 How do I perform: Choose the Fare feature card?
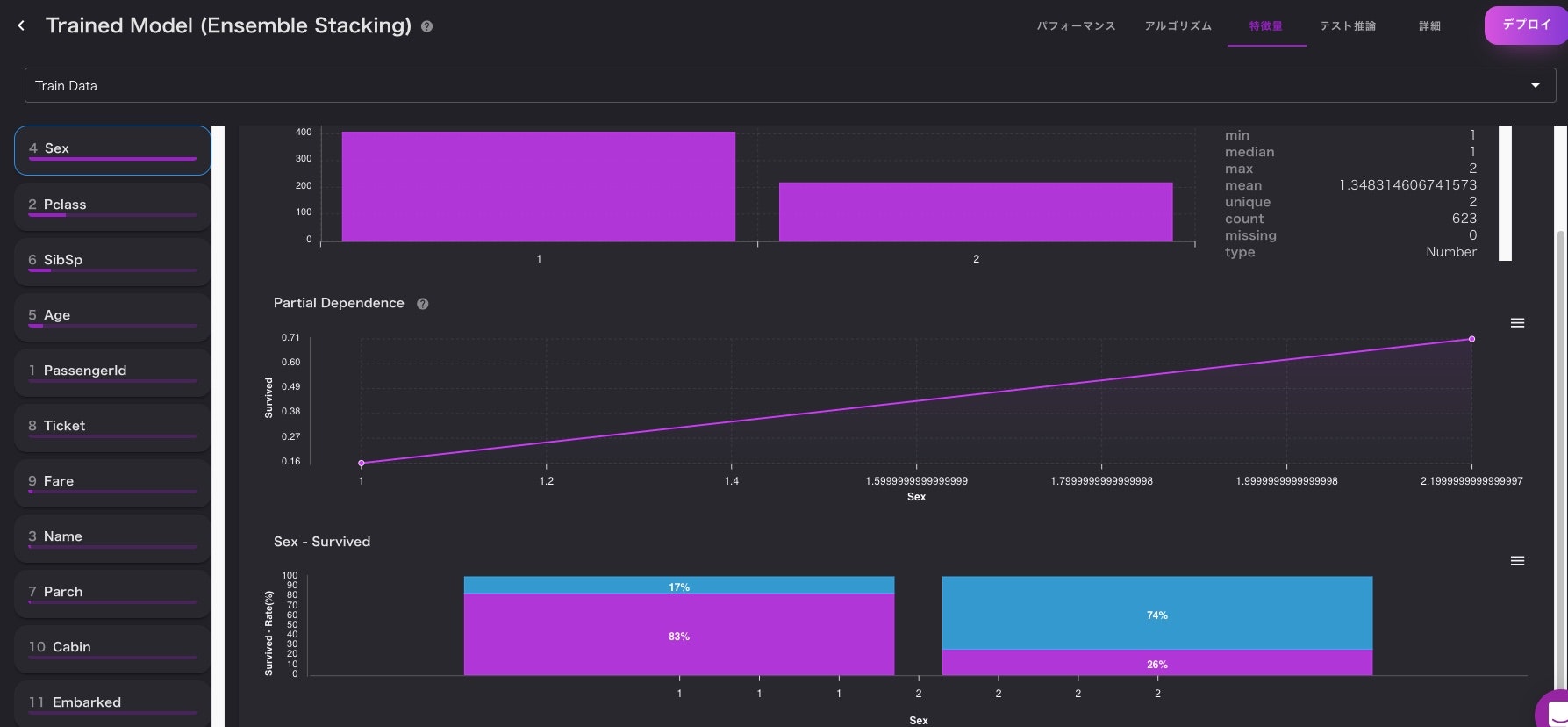[x=112, y=483]
